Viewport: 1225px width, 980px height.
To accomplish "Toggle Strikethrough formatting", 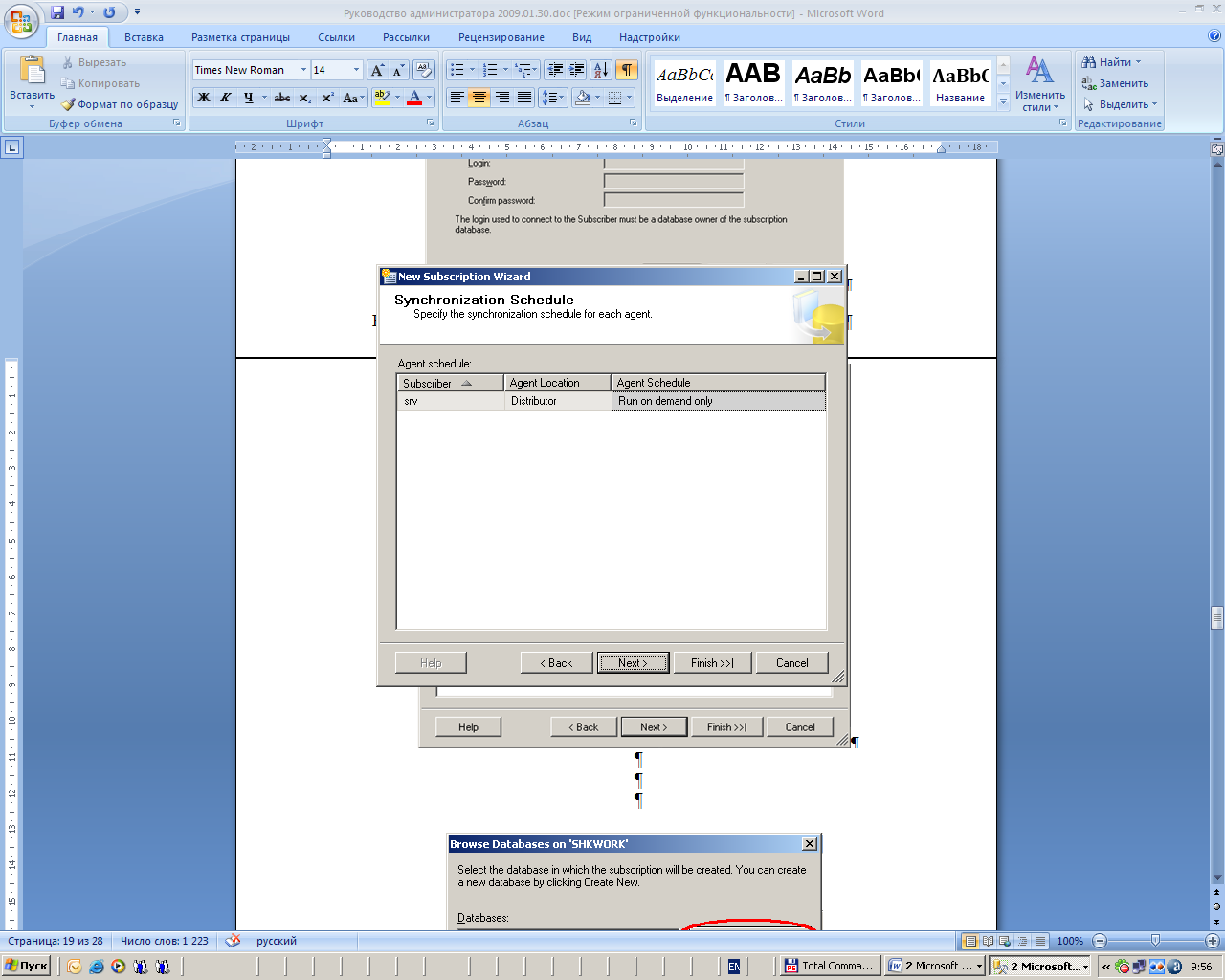I will pos(282,98).
